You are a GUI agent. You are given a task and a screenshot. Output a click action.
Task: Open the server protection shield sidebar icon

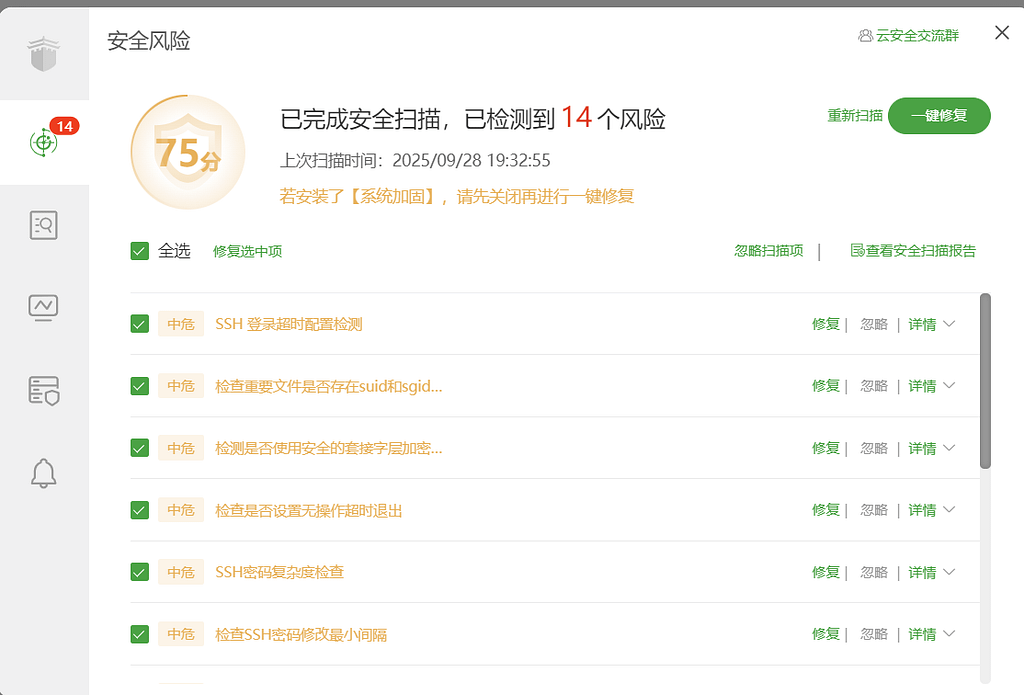44,390
